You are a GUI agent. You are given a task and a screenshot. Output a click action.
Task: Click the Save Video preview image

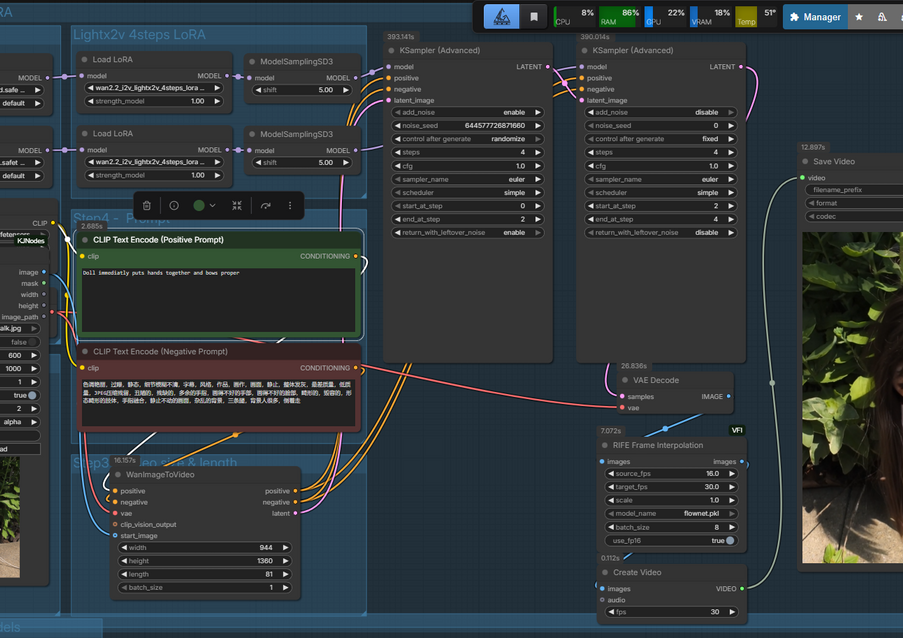click(852, 397)
